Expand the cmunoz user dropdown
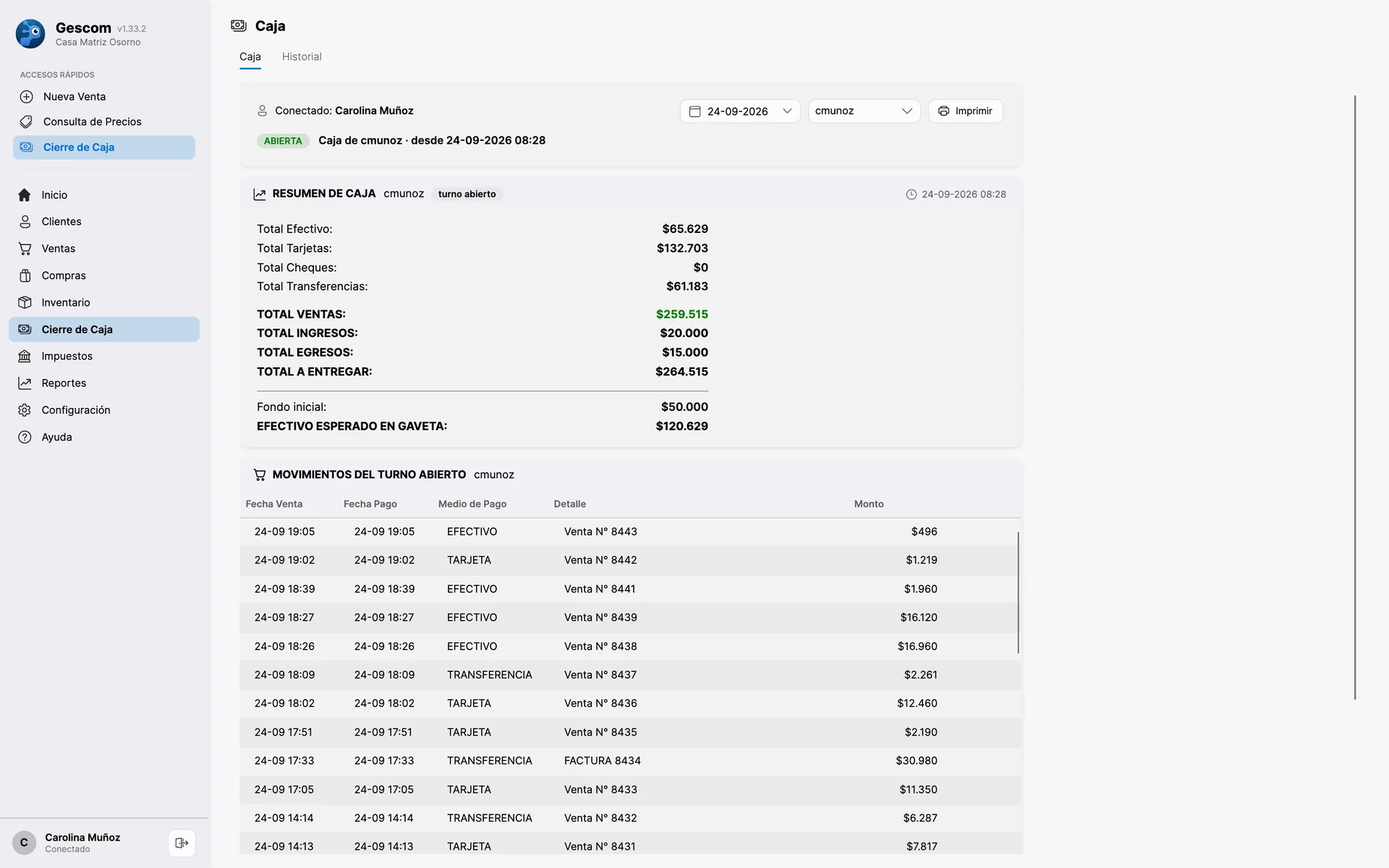The width and height of the screenshot is (1389, 868). click(864, 111)
